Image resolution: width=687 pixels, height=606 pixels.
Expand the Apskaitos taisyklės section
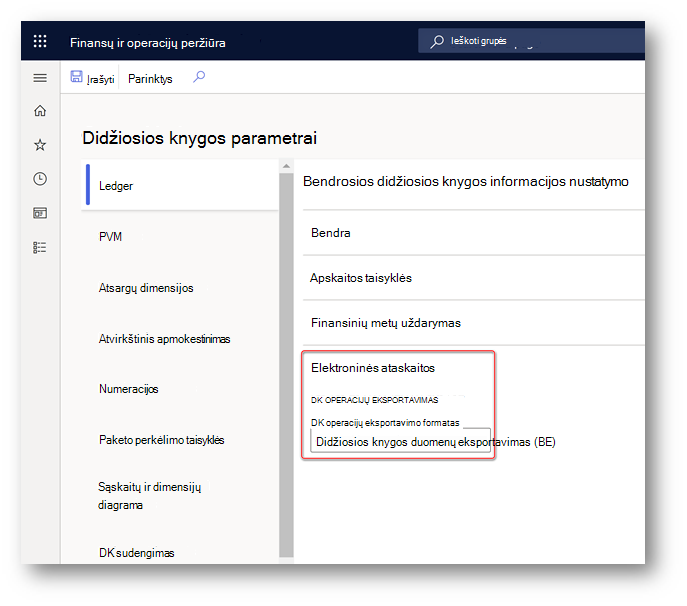pyautogui.click(x=474, y=278)
